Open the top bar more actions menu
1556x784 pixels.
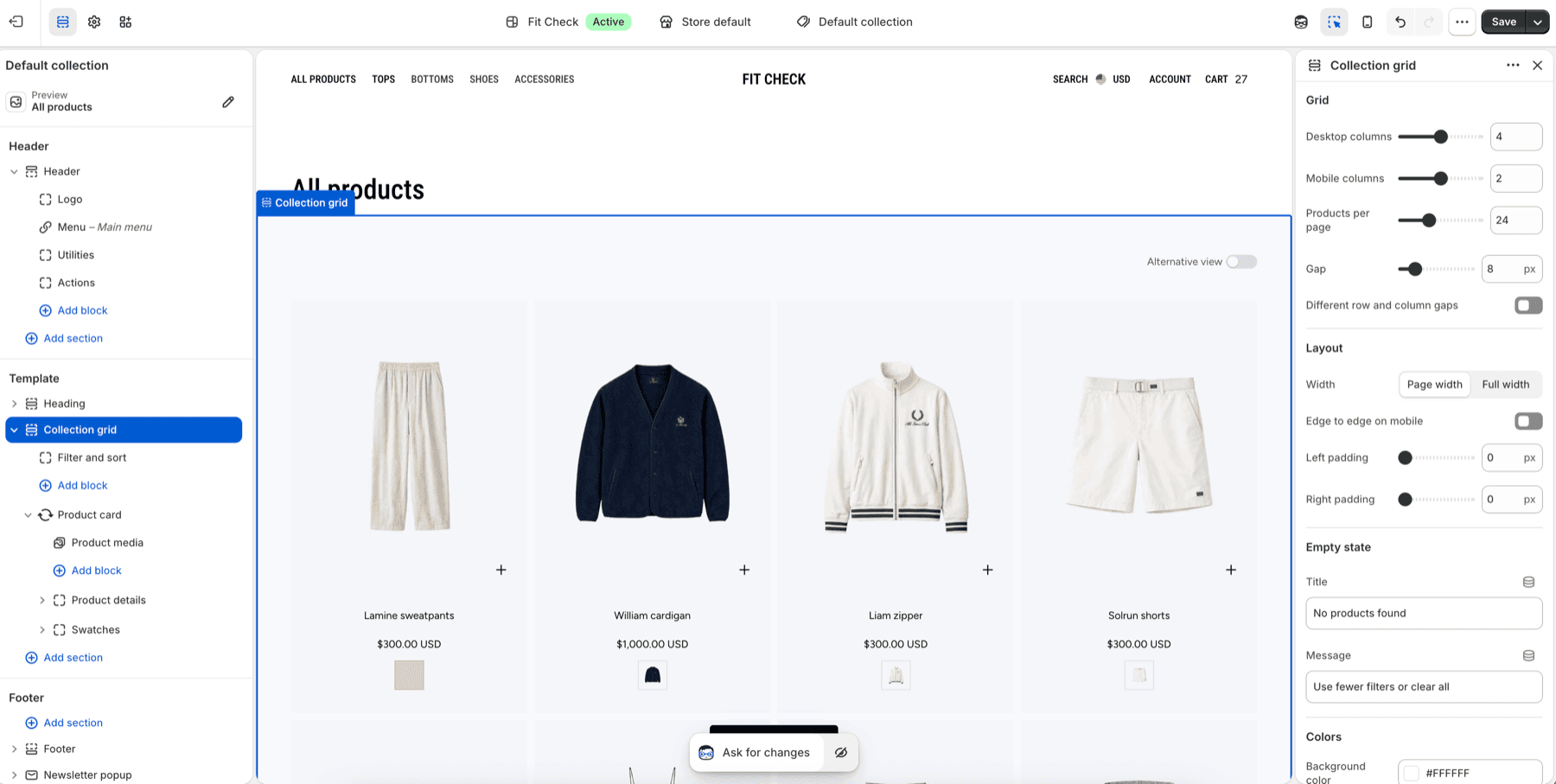point(1462,22)
